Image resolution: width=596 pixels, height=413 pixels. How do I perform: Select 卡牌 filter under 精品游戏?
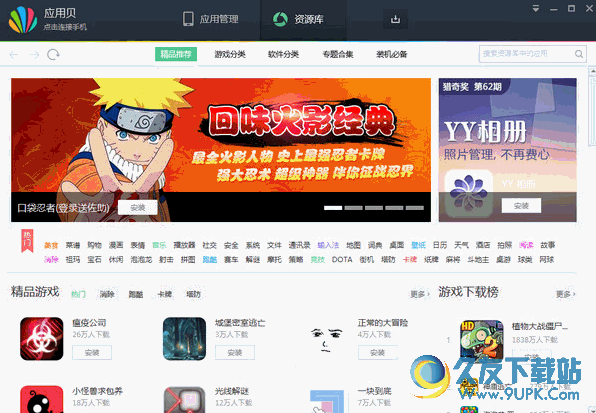point(165,294)
